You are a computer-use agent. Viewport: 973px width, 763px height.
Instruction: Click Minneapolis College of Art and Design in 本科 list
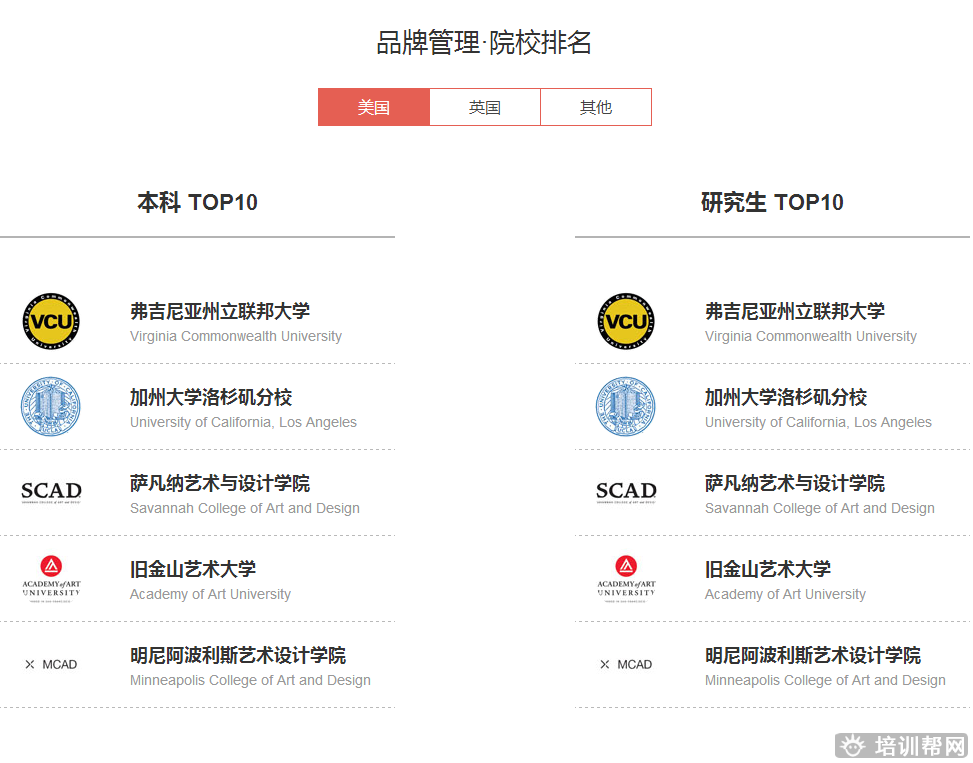tap(250, 680)
